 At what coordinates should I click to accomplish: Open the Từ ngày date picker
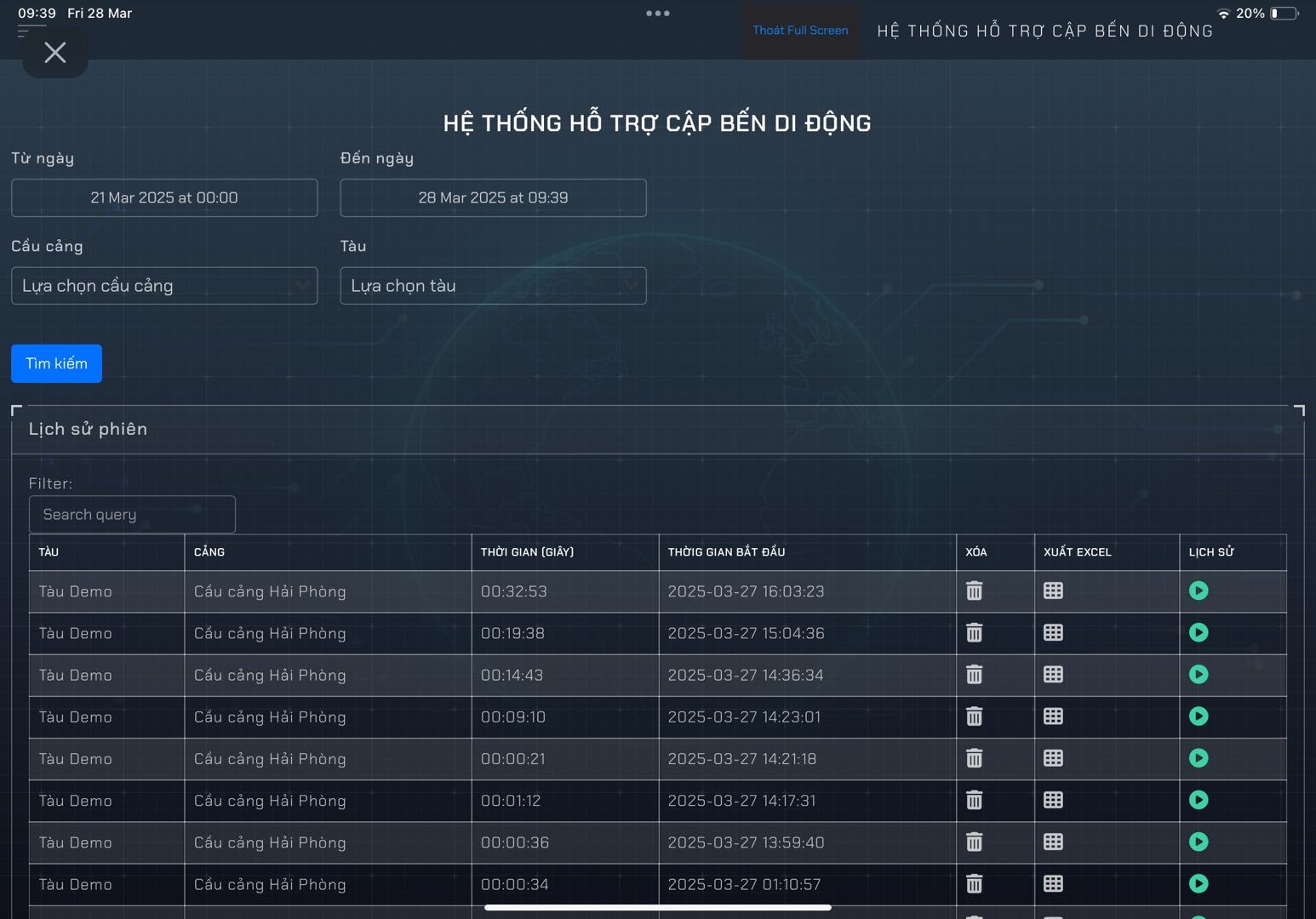point(164,197)
